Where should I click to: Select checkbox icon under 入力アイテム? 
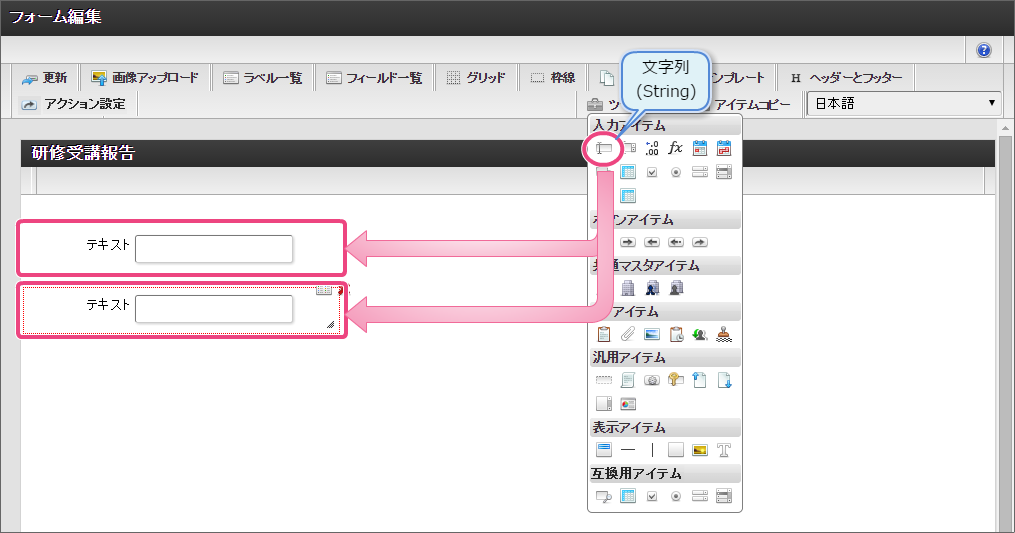[x=652, y=172]
